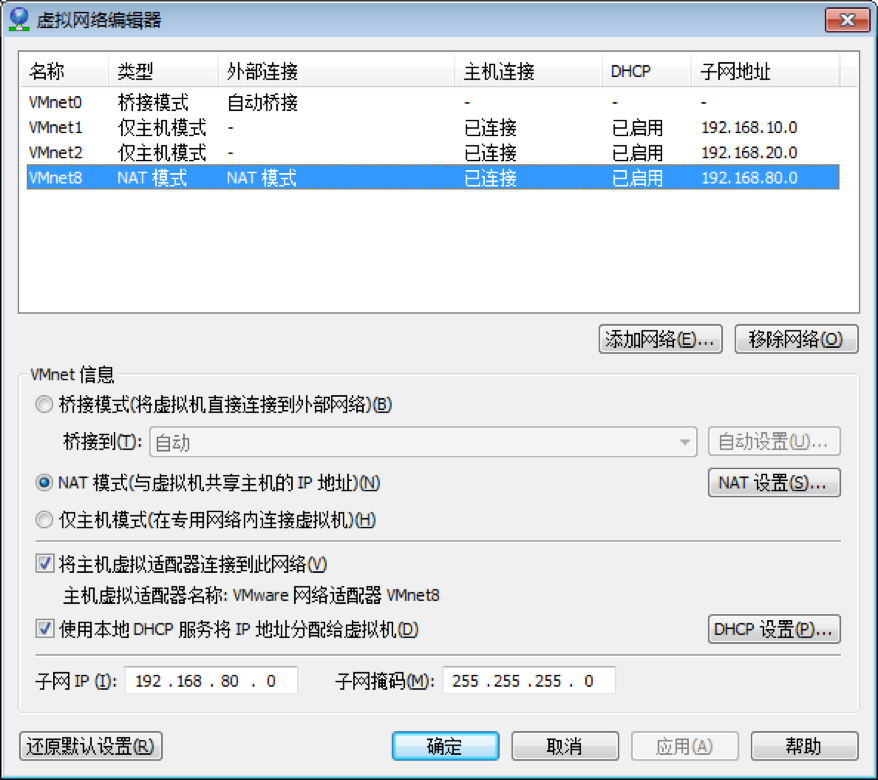
Task: Open DHCP 设置(P)... dialog
Action: click(774, 629)
